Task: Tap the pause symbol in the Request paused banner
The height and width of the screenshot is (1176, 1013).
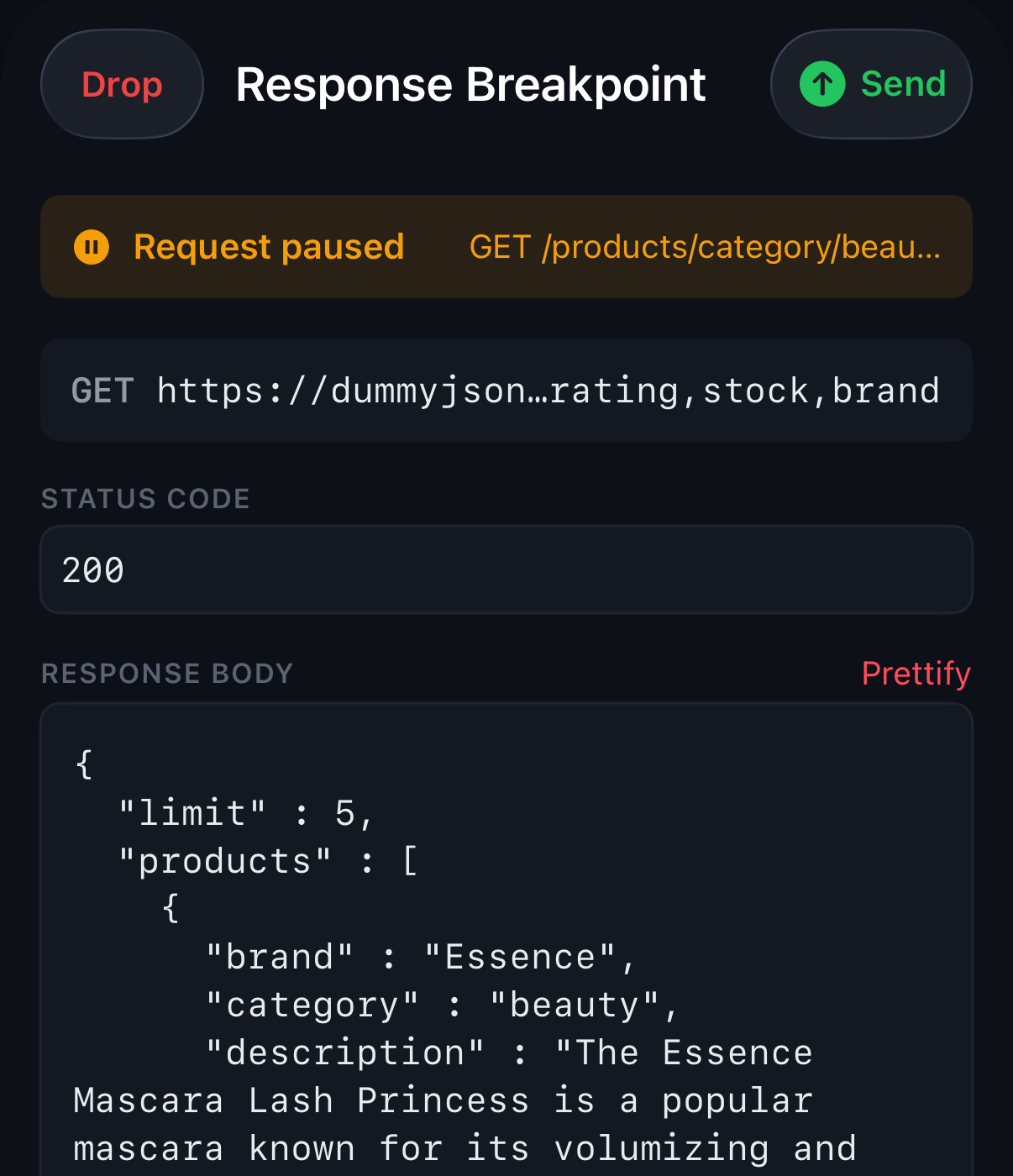Action: (91, 246)
